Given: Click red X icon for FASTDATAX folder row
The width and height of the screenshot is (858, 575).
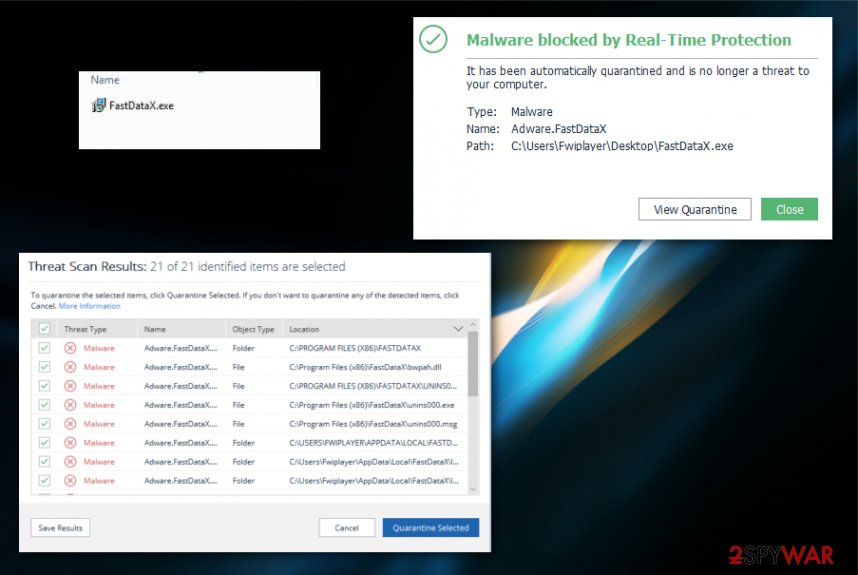Looking at the screenshot, I should (70, 348).
